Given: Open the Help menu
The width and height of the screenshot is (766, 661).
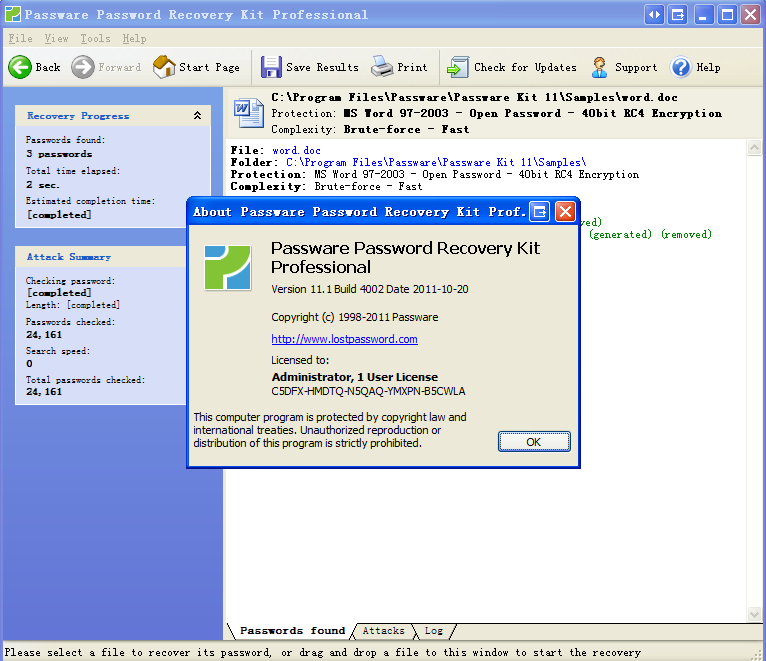Looking at the screenshot, I should [x=134, y=38].
